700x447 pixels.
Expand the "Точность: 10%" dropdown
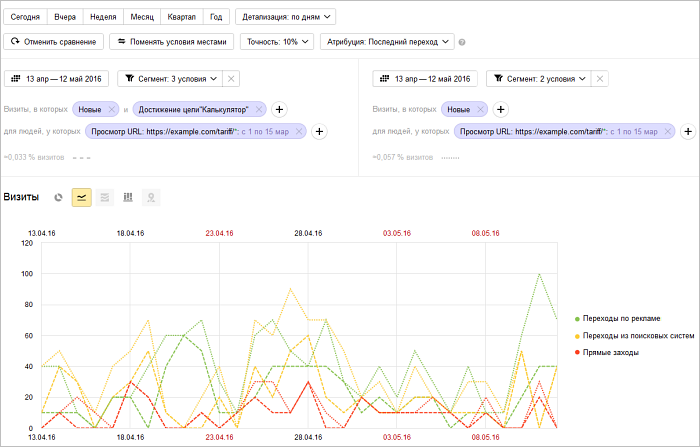coord(276,42)
